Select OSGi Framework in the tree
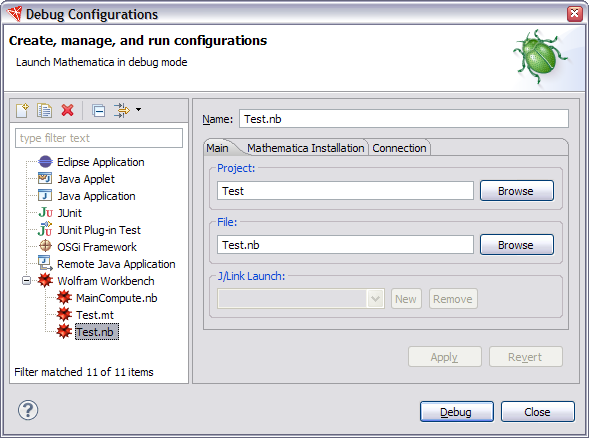 (x=97, y=247)
